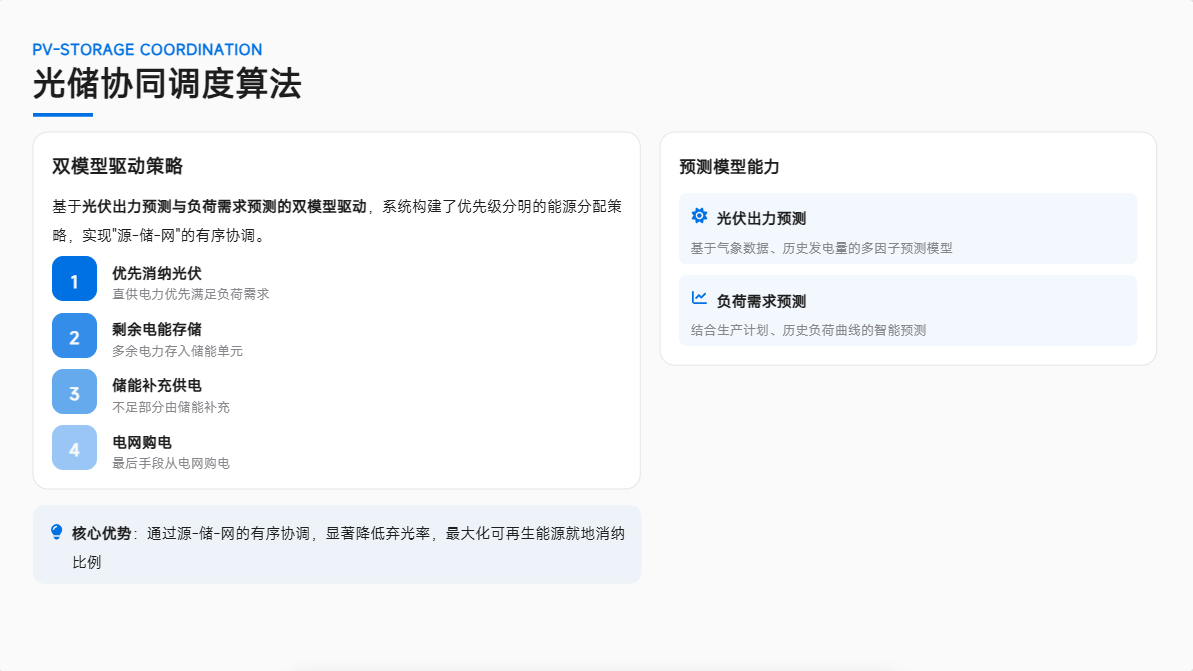This screenshot has width=1193, height=671.
Task: Click the 剩余电能存储 step title
Action: tap(157, 329)
